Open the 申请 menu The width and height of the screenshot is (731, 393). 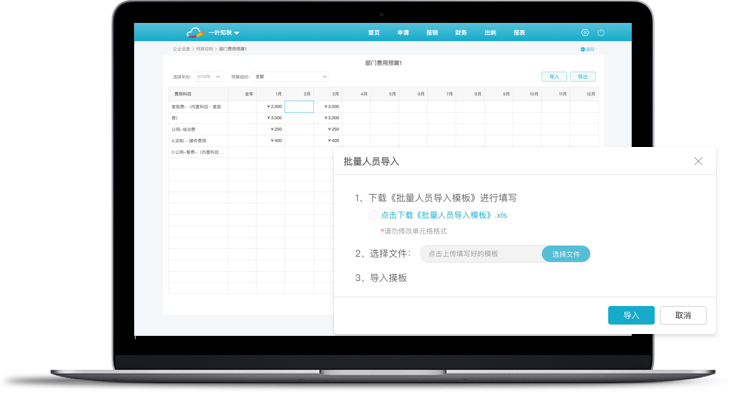403,33
